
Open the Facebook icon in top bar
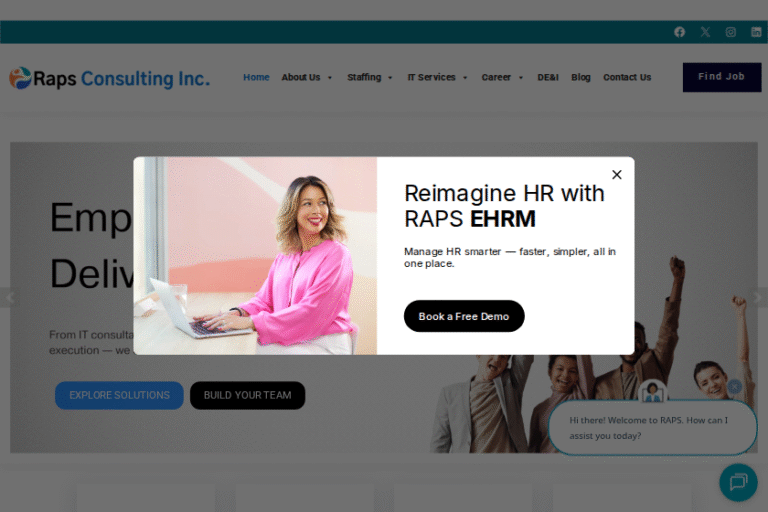pyautogui.click(x=680, y=32)
